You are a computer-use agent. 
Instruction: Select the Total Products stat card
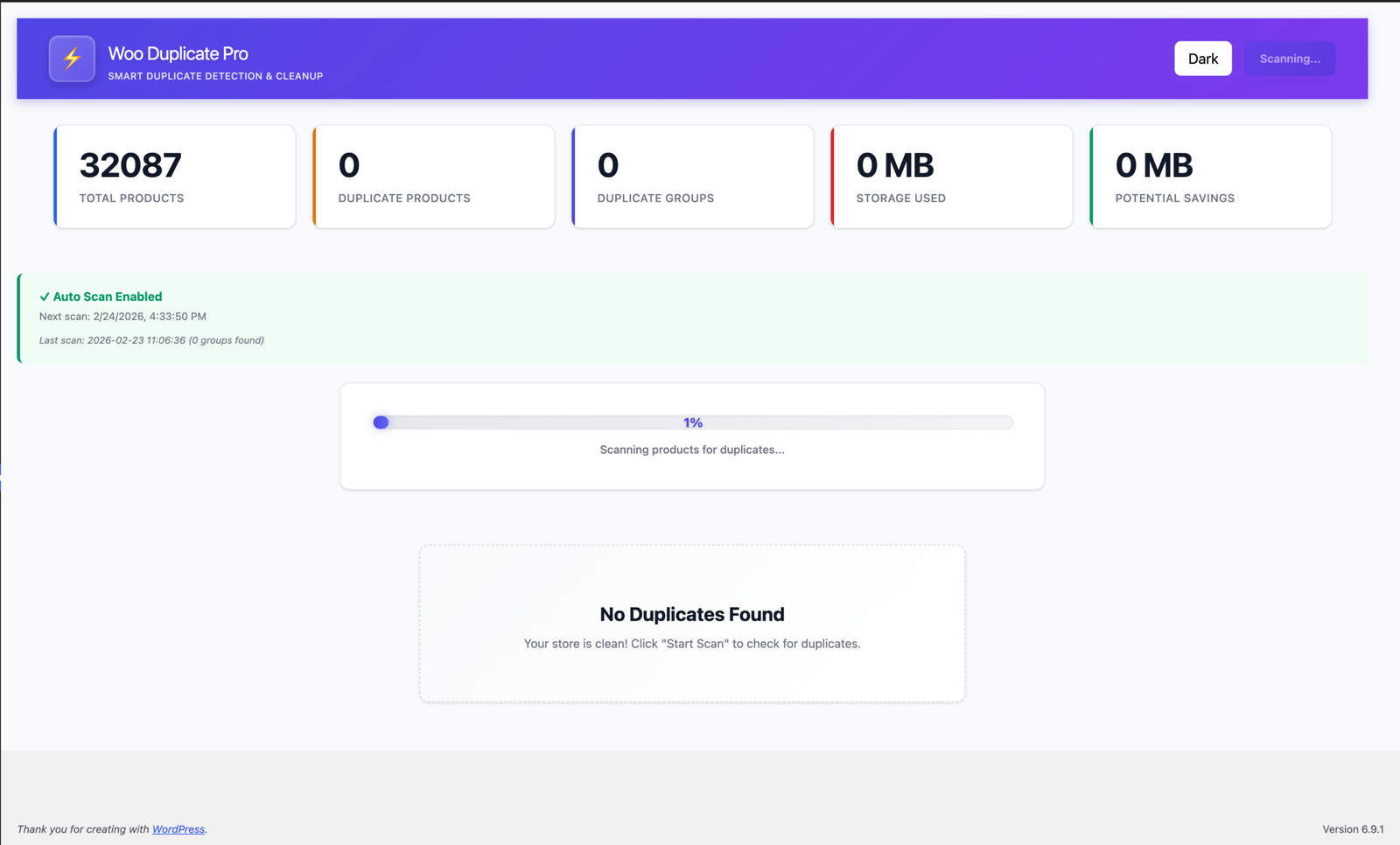click(175, 177)
